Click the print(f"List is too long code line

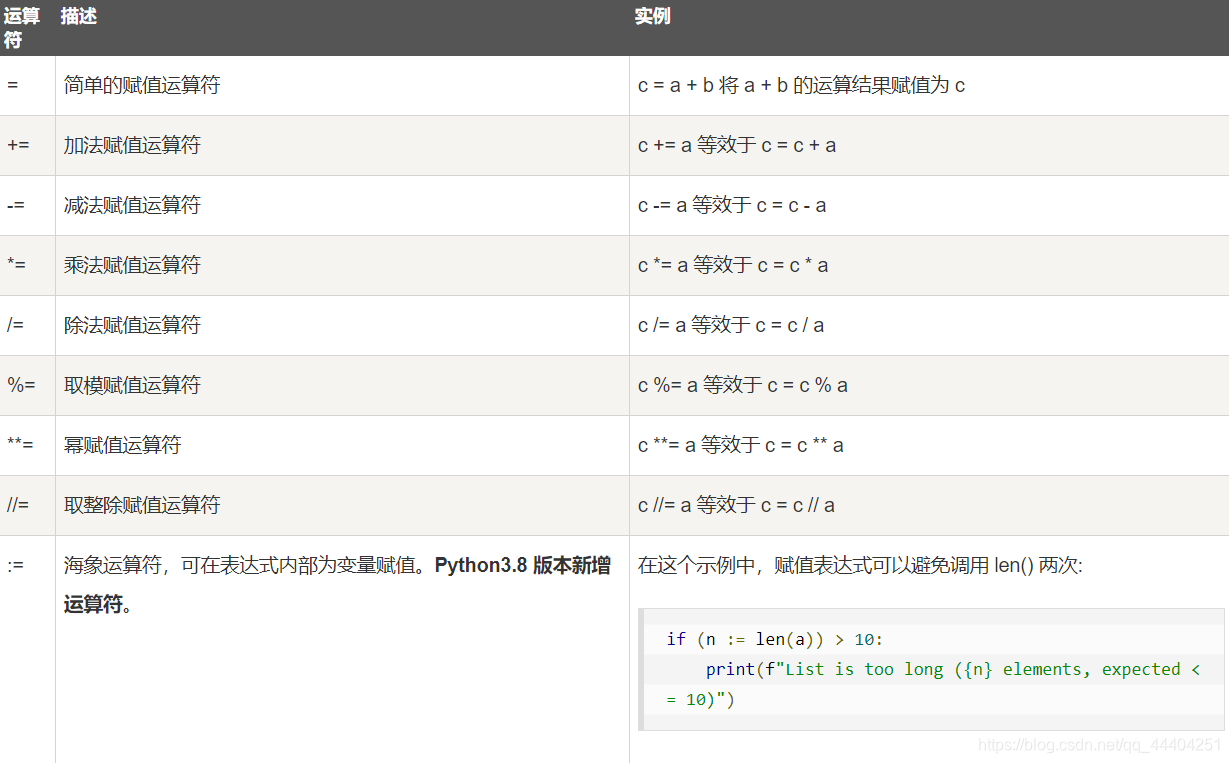tap(952, 669)
